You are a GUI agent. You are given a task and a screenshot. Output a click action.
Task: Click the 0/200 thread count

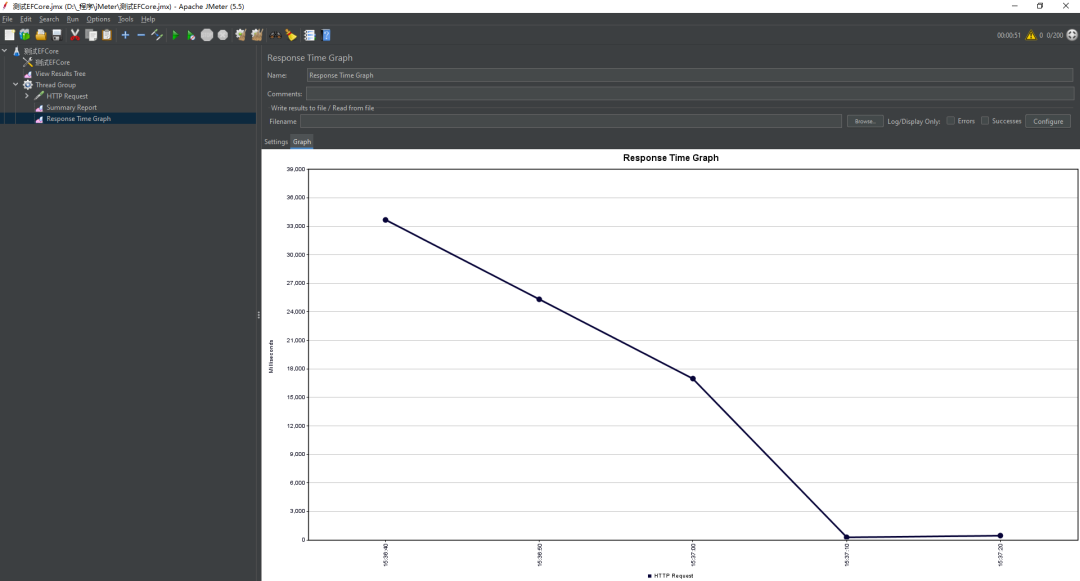coord(1055,35)
